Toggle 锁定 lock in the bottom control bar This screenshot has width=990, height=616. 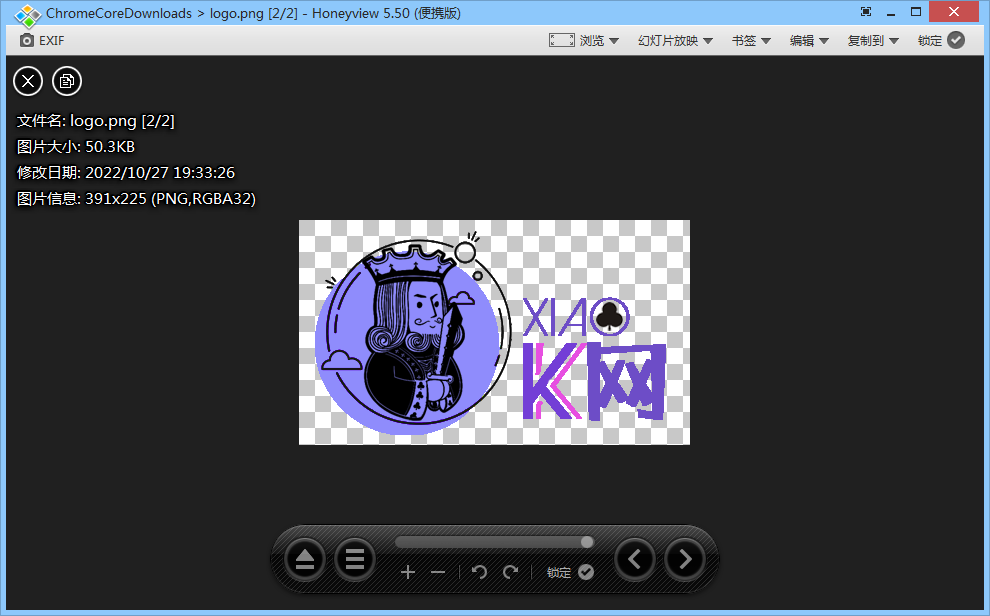(x=570, y=572)
